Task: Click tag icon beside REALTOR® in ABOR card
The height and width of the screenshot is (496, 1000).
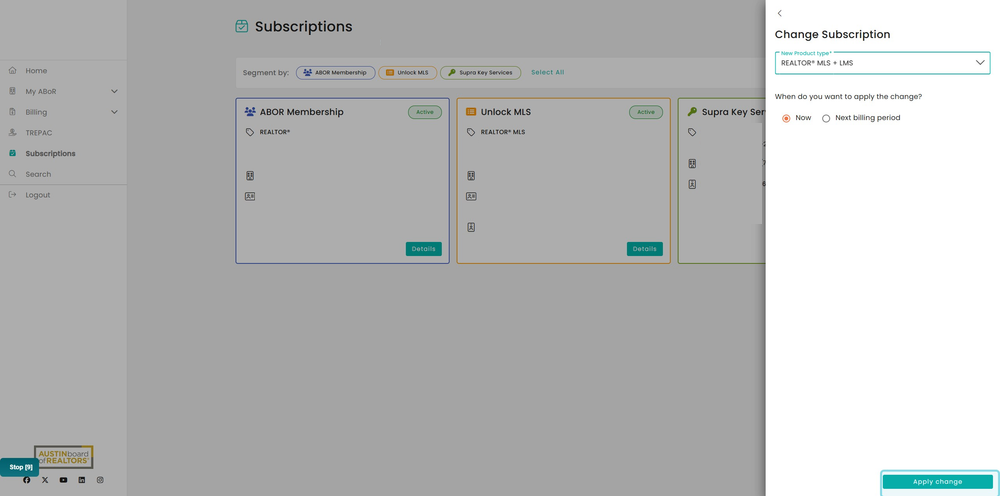Action: (250, 132)
